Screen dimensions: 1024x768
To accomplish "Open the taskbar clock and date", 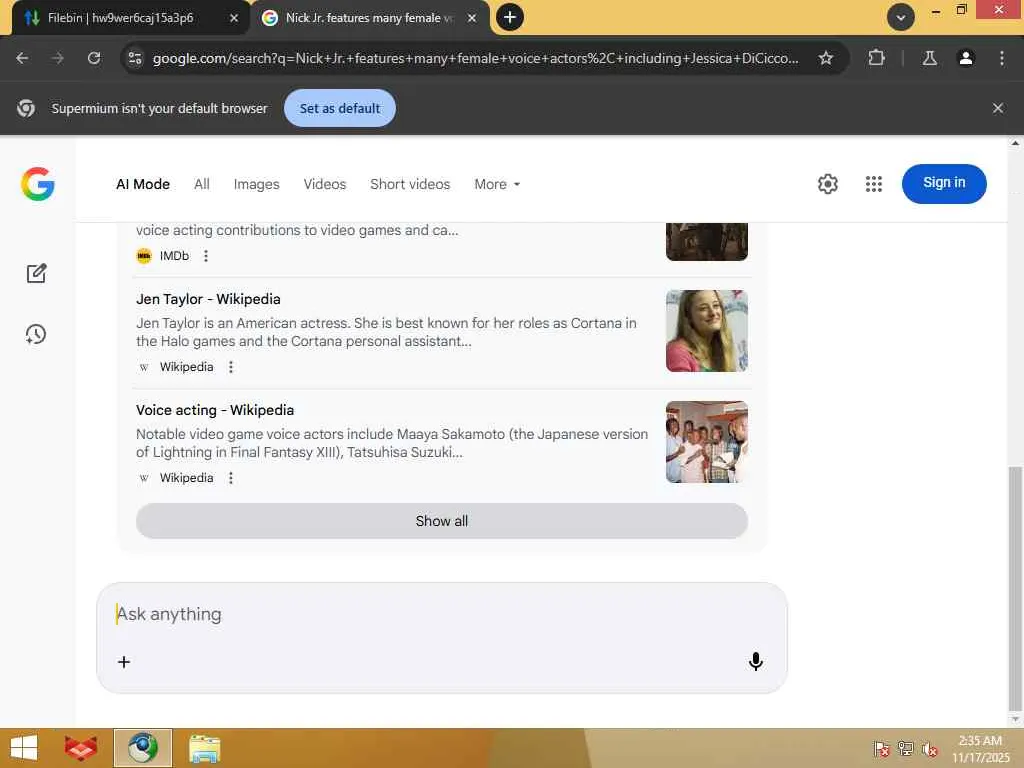I will [980, 749].
